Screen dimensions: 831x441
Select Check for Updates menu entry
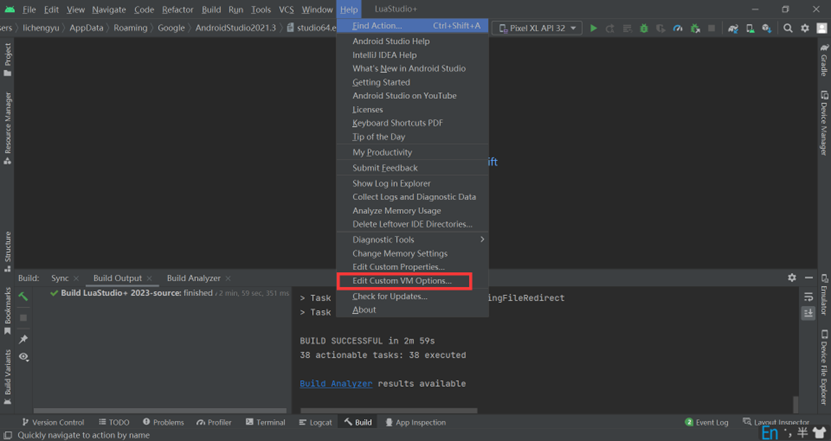point(412,296)
